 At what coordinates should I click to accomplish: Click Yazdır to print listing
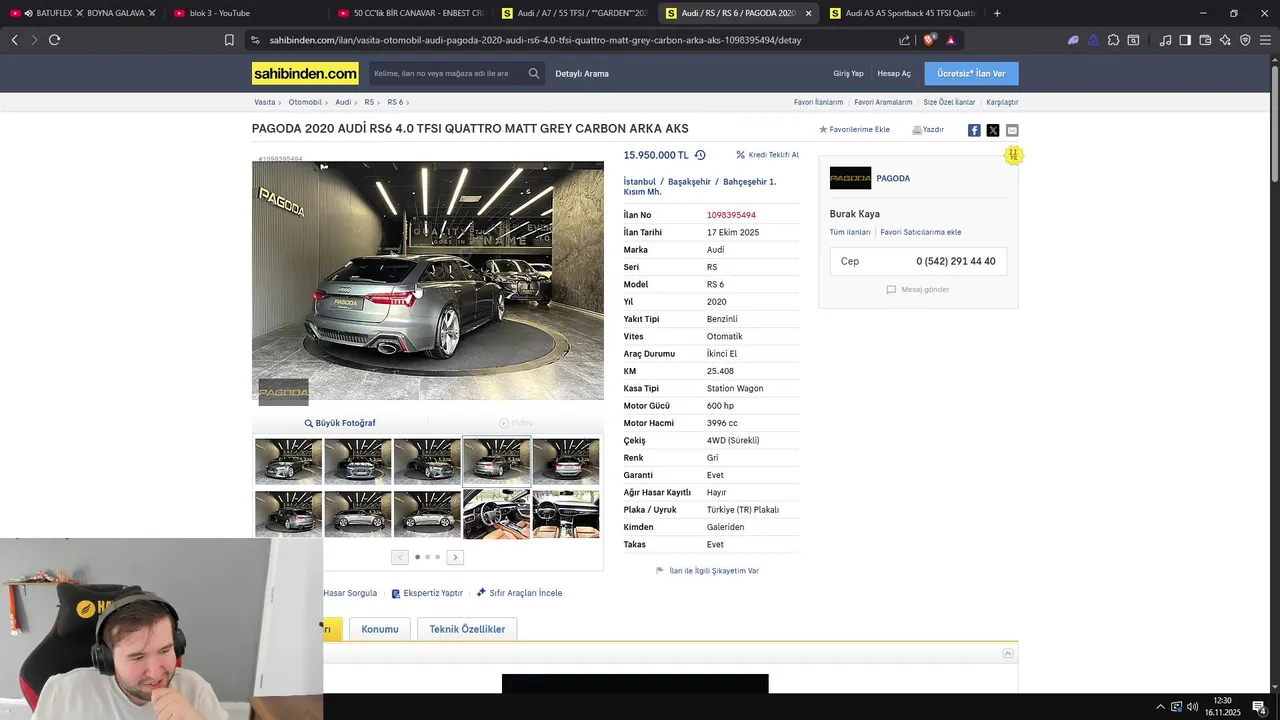(x=928, y=130)
